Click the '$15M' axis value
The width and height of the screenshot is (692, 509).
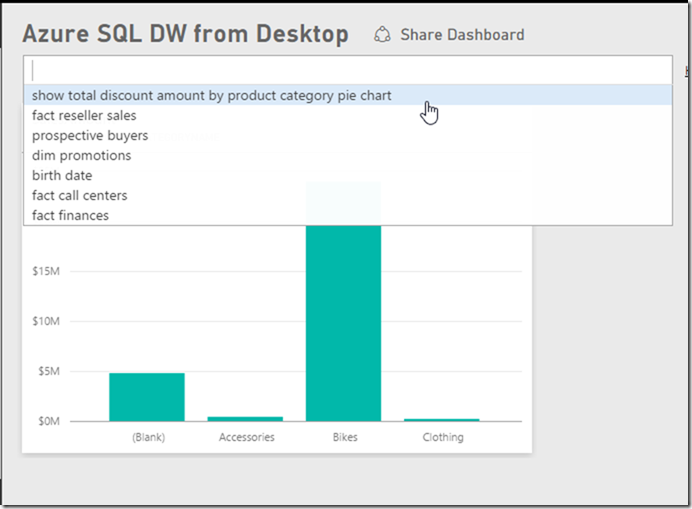[46, 271]
